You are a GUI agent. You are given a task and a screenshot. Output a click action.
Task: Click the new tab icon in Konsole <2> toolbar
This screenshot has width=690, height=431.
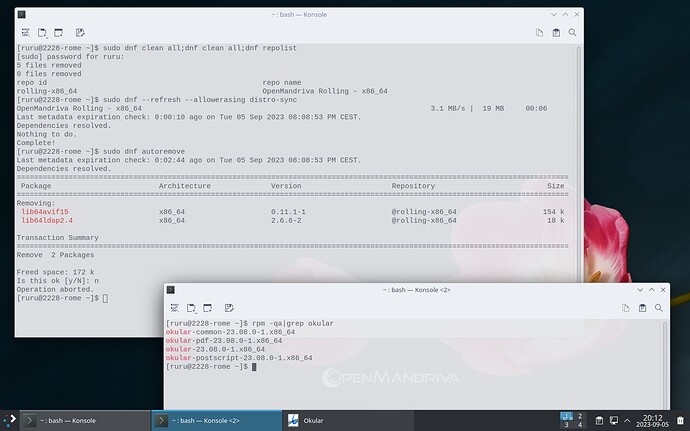point(191,308)
